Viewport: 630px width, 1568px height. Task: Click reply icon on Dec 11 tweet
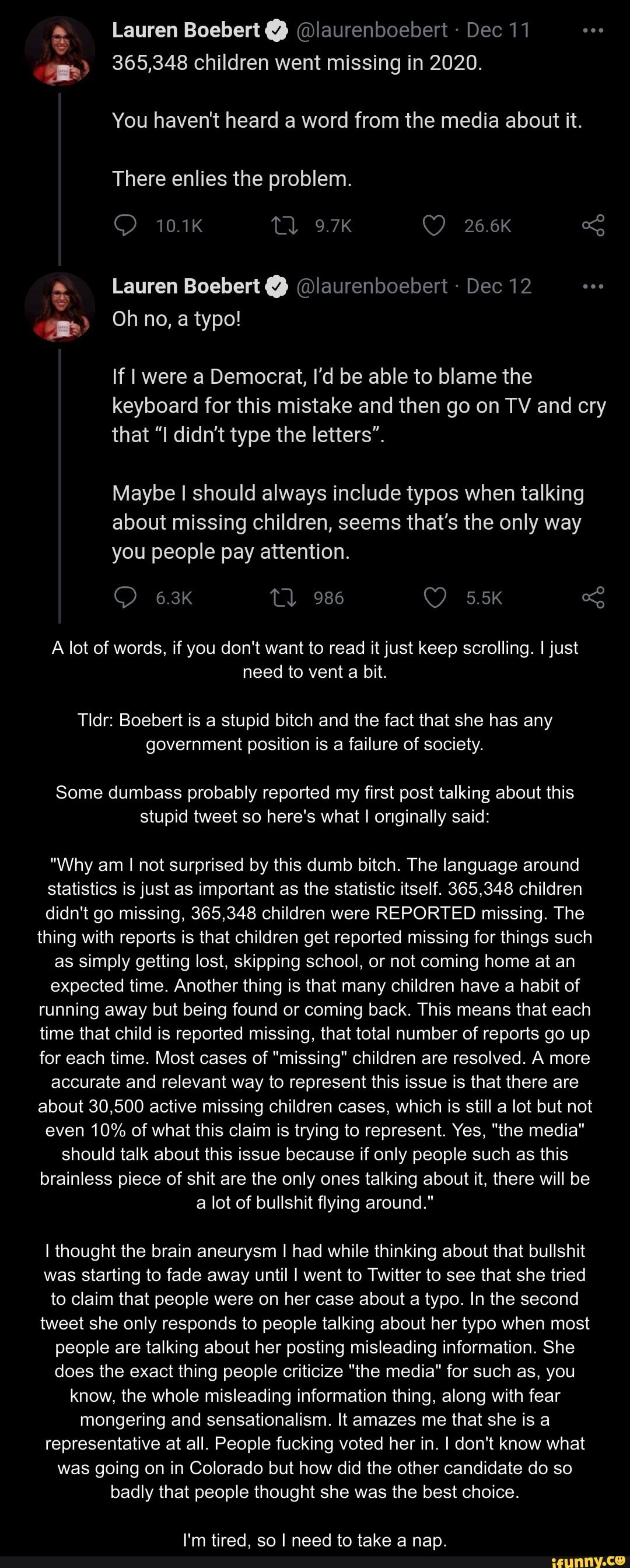tap(125, 226)
